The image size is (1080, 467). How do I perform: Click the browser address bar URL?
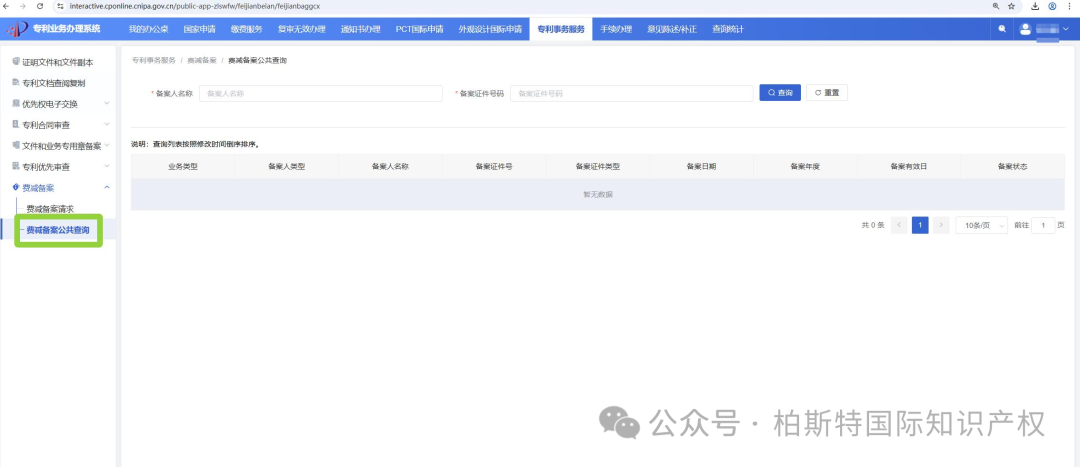[x=195, y=6]
